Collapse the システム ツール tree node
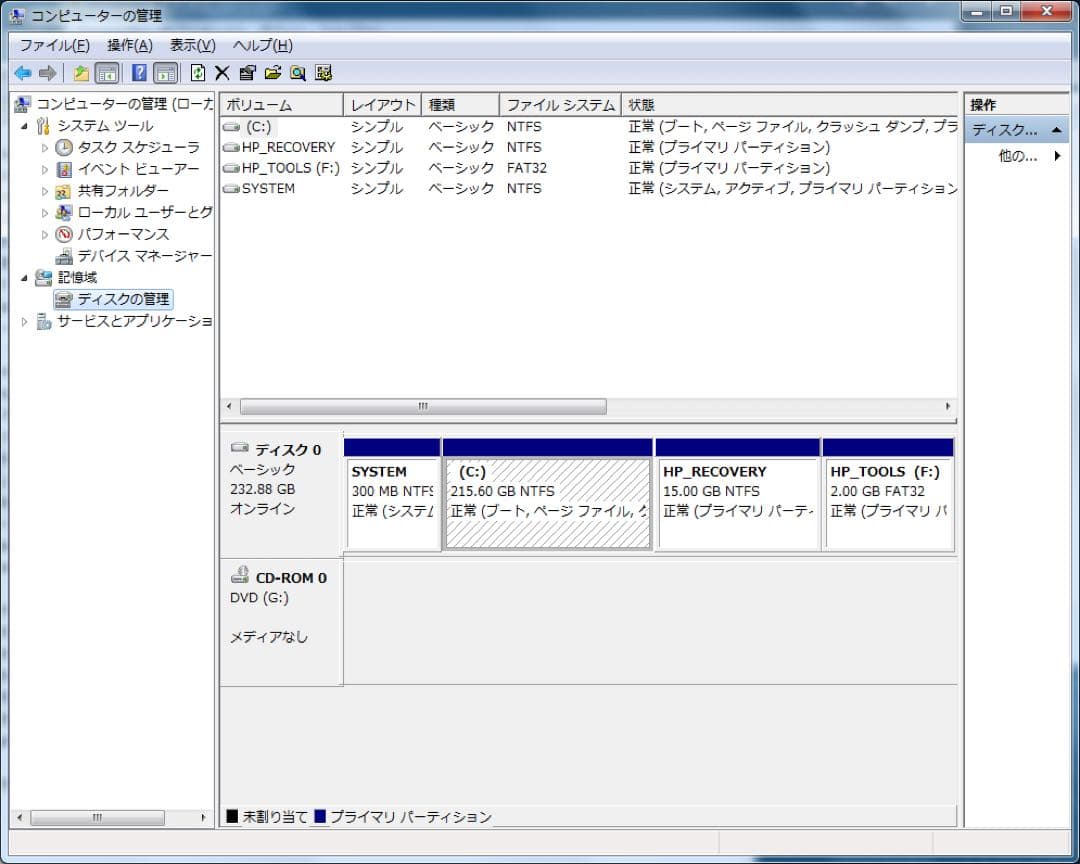This screenshot has width=1080, height=864. point(24,126)
